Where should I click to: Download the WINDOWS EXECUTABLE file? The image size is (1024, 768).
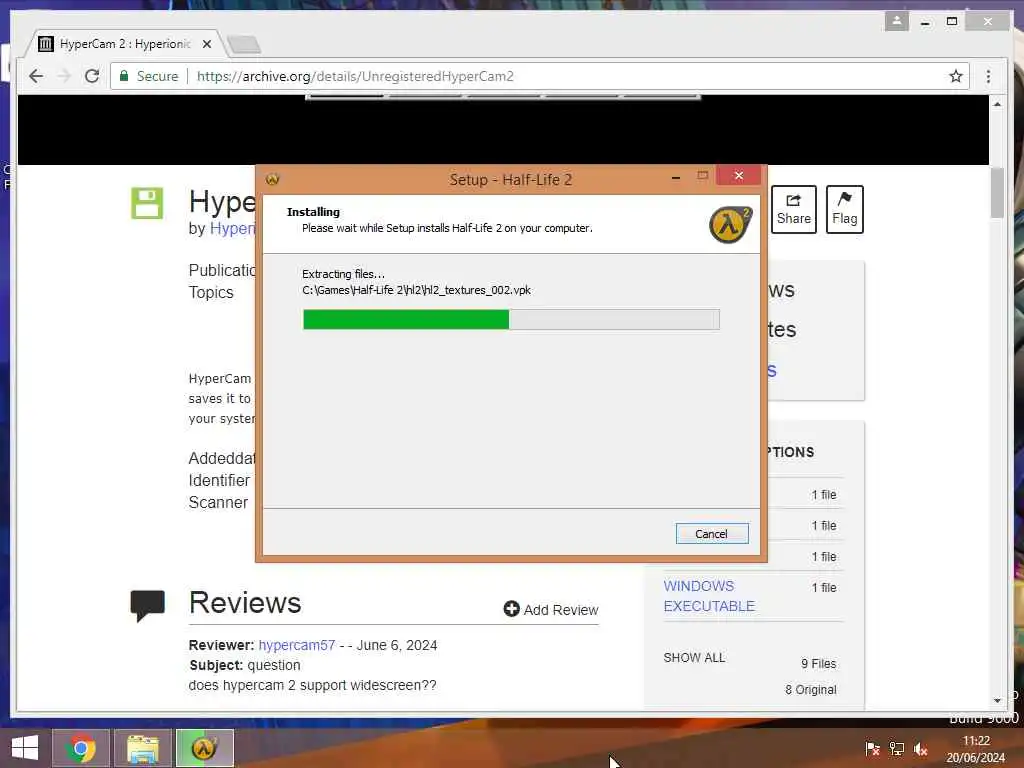(x=709, y=596)
